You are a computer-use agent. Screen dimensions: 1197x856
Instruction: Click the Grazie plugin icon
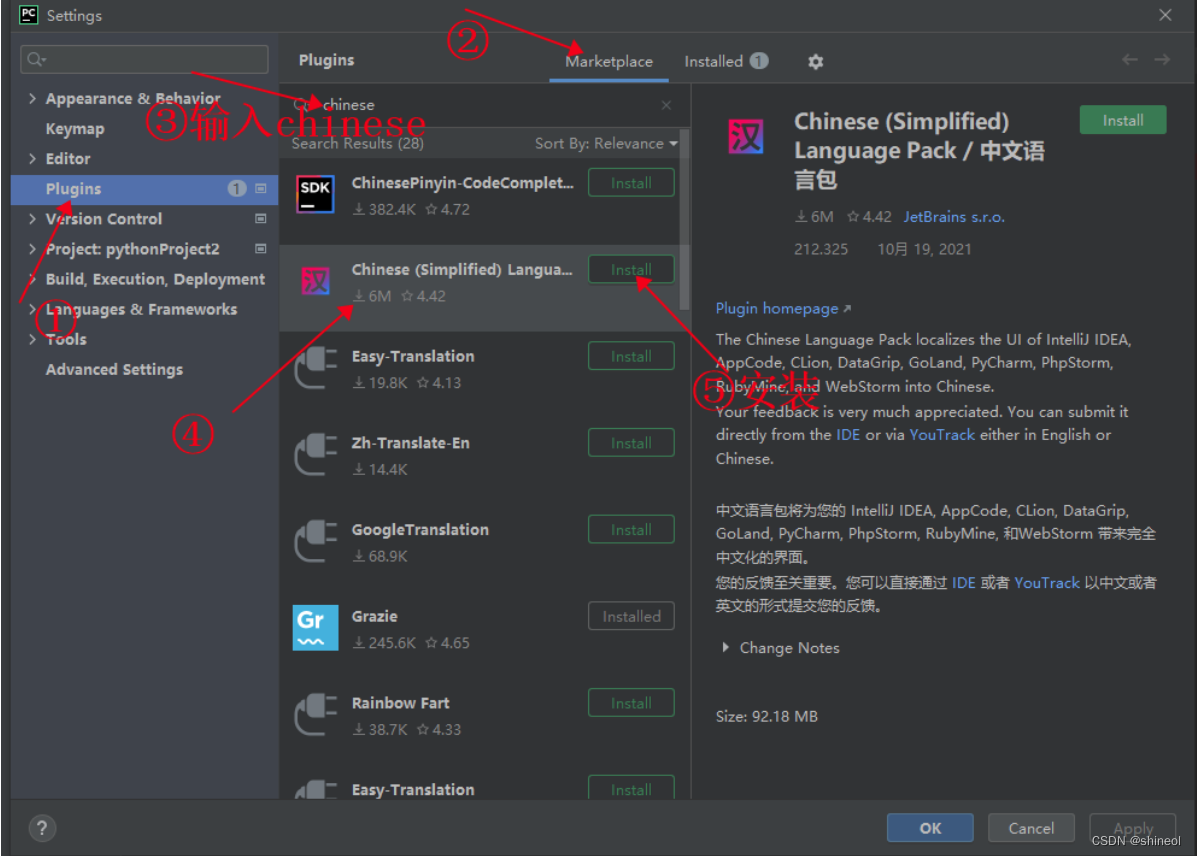click(315, 628)
